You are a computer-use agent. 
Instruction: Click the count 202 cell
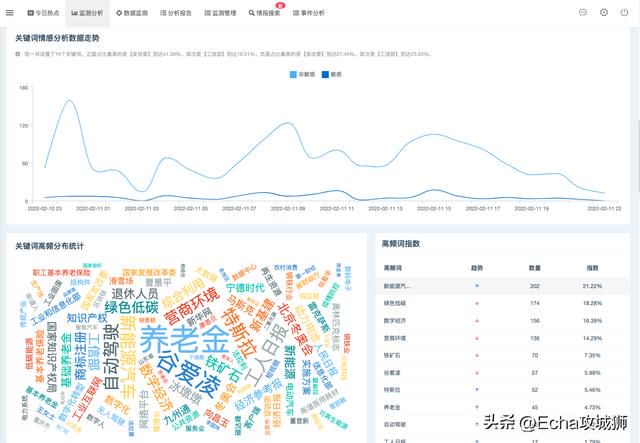(x=535, y=286)
